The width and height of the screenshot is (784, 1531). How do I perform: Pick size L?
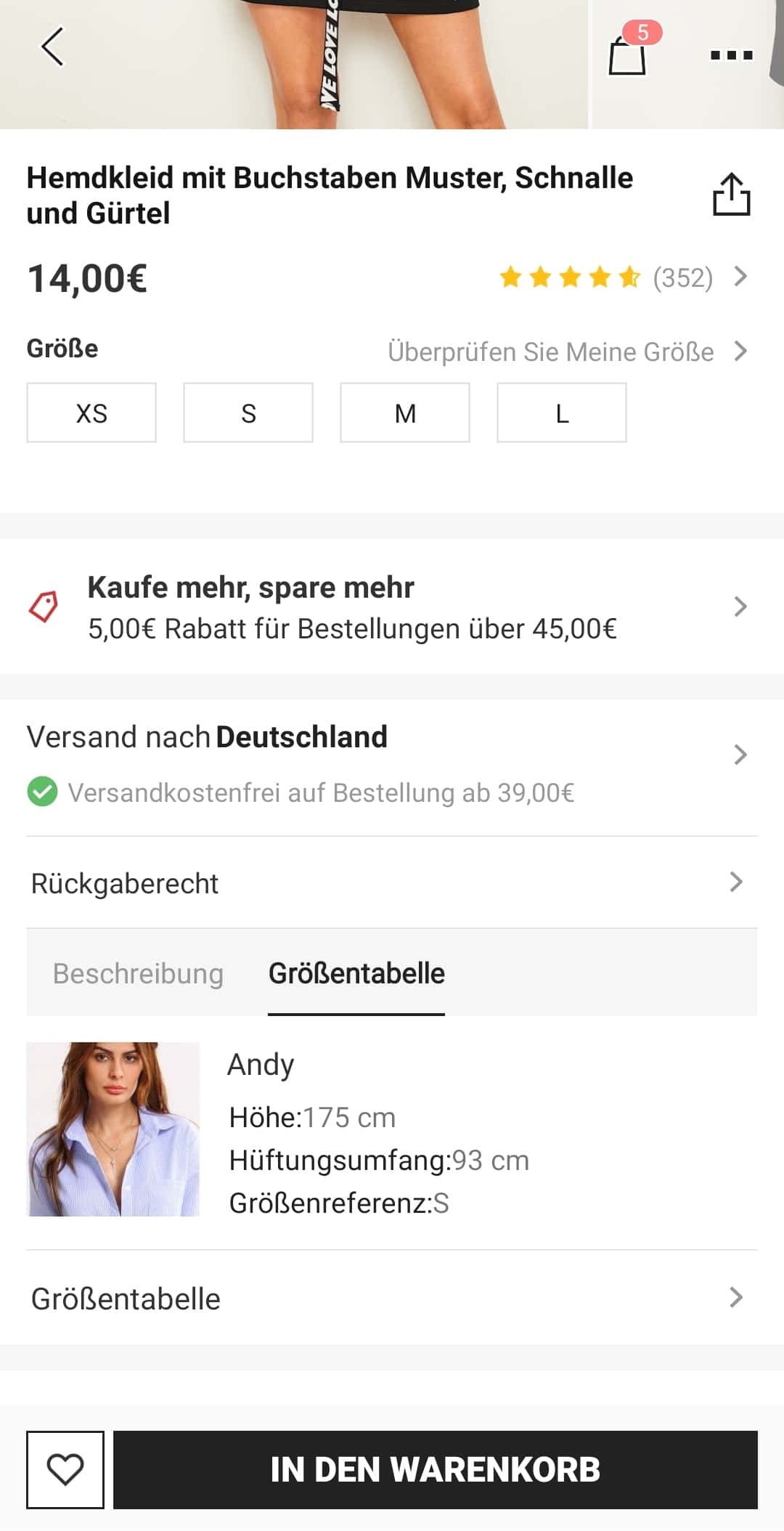click(x=562, y=413)
